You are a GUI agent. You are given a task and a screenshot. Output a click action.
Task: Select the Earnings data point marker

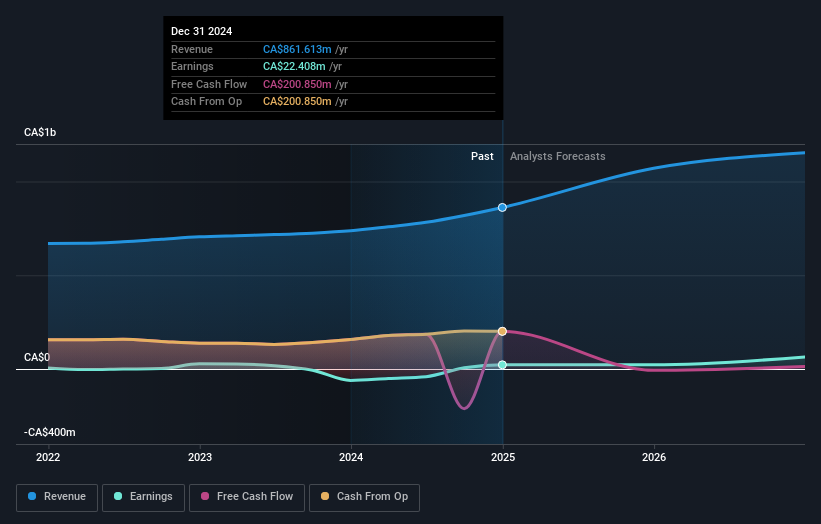[x=502, y=365]
